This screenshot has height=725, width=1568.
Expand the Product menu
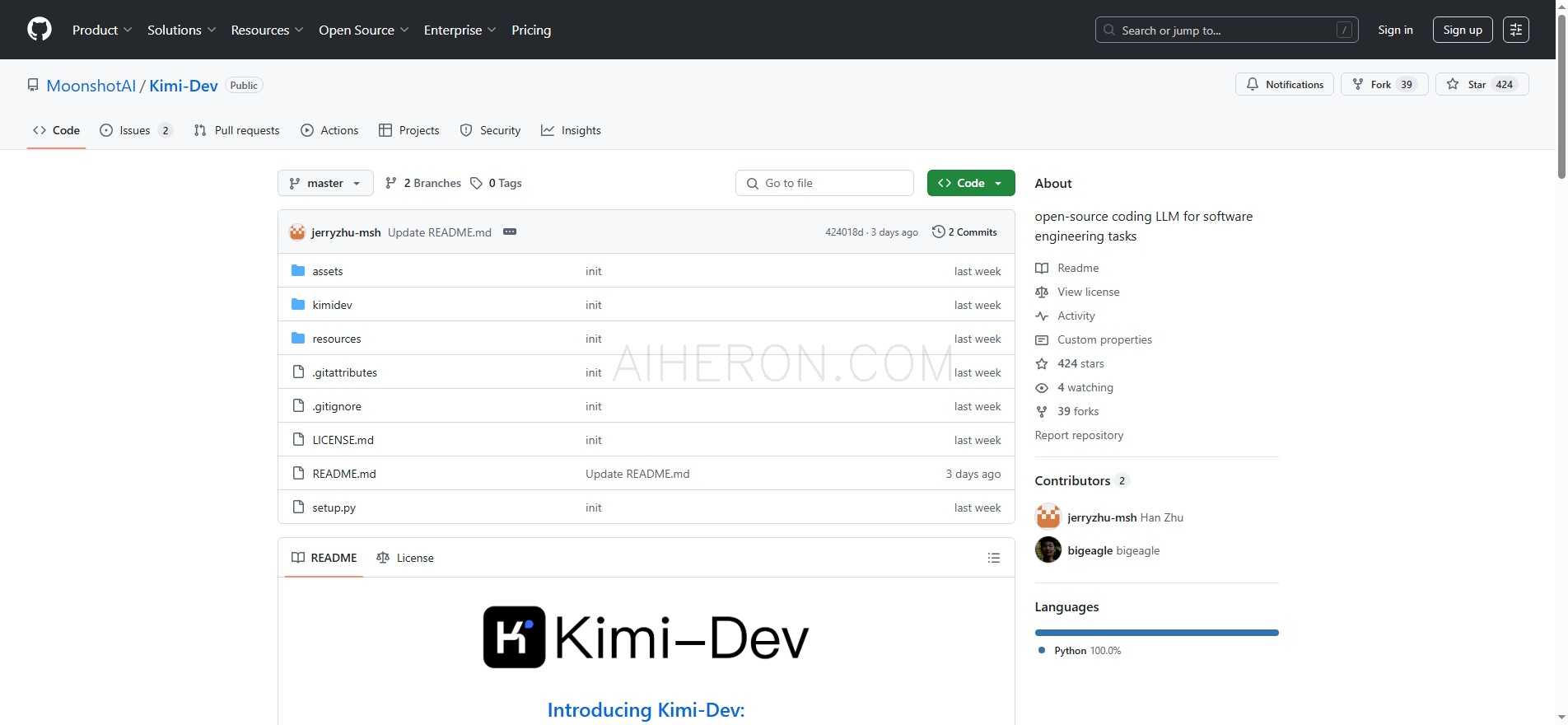coord(102,30)
